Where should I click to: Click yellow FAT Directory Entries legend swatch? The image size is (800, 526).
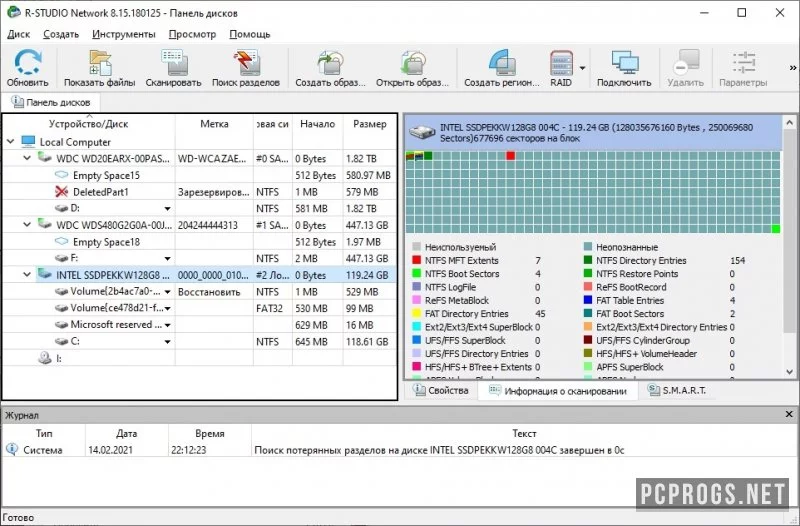coord(416,313)
